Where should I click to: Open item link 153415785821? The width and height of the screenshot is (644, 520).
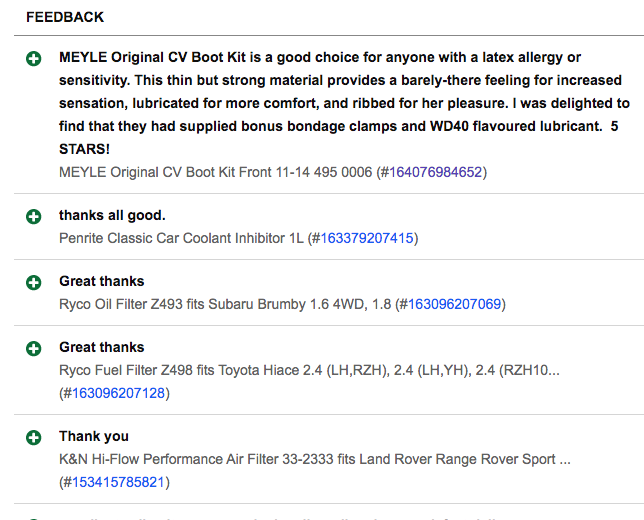[x=118, y=482]
